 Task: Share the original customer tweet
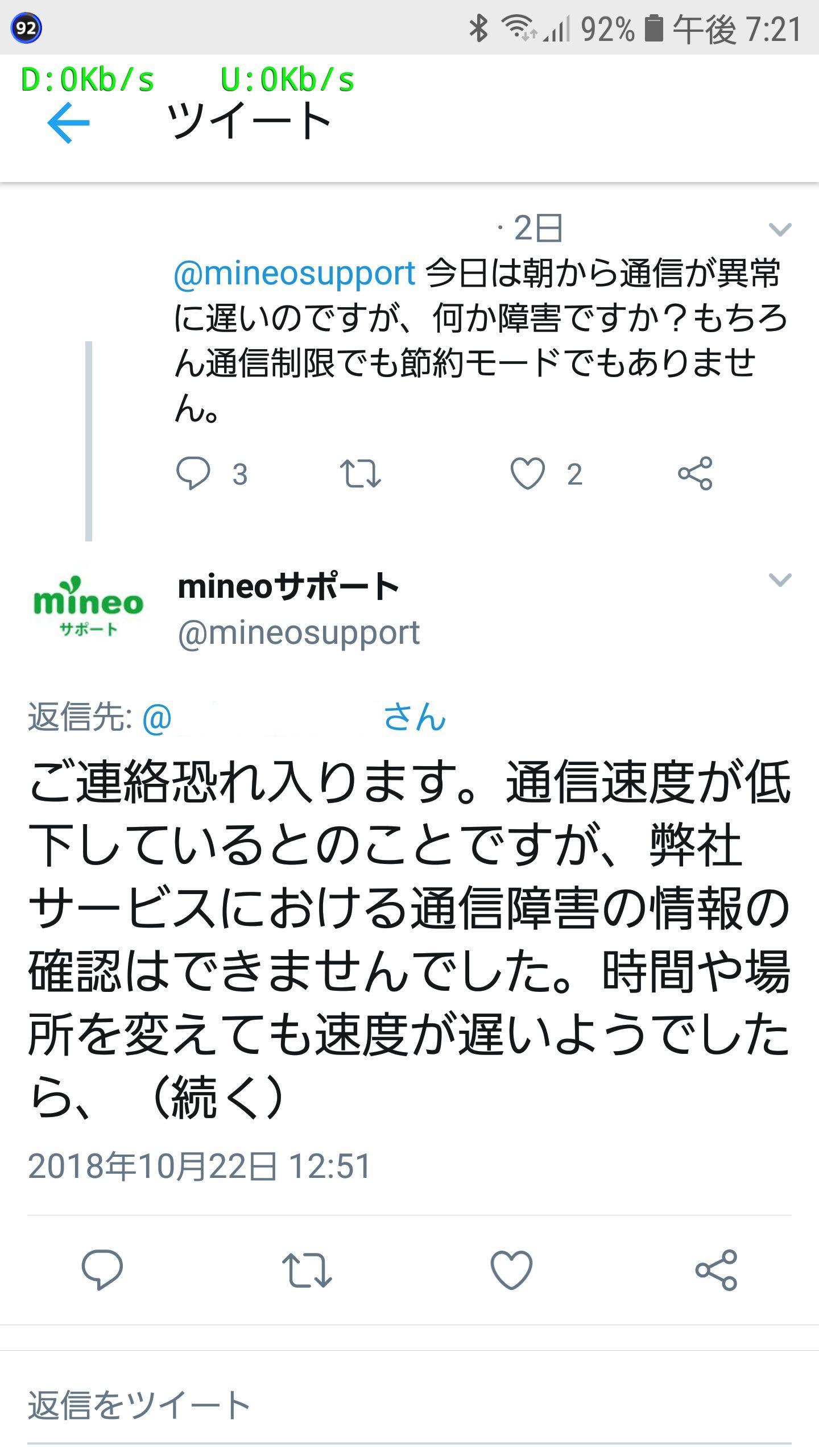click(x=695, y=473)
